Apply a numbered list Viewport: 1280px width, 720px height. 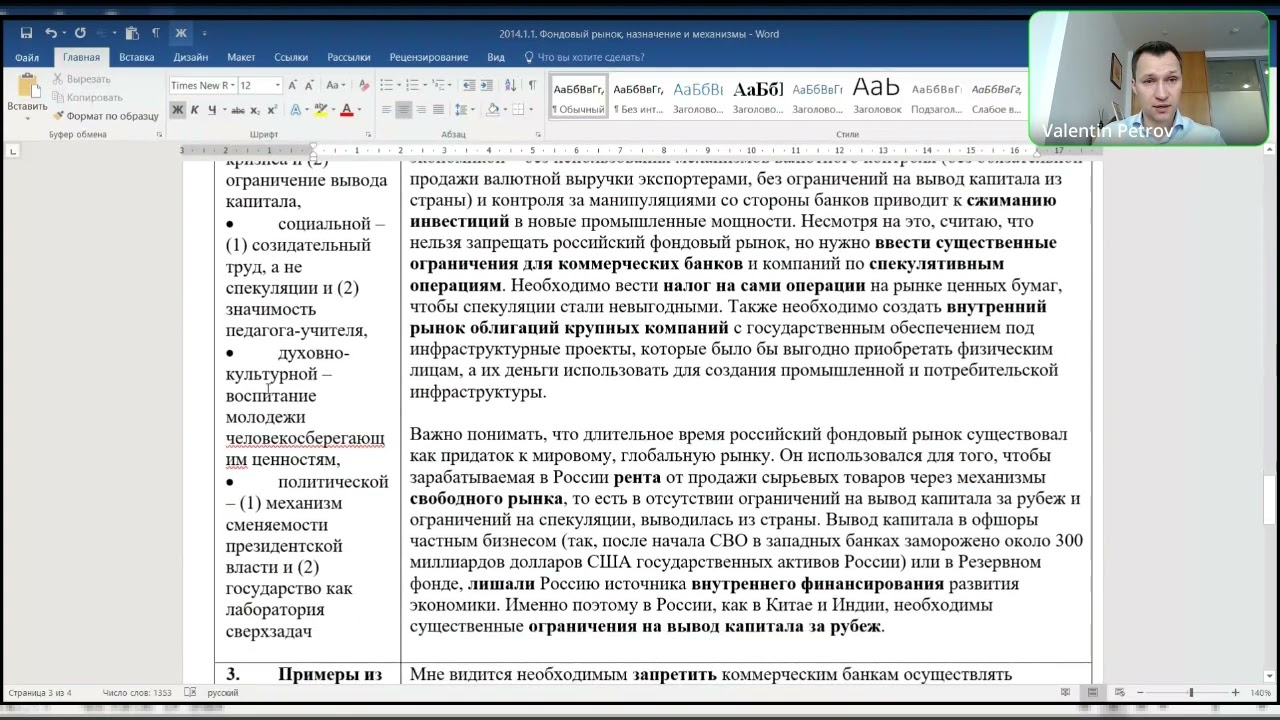click(412, 85)
